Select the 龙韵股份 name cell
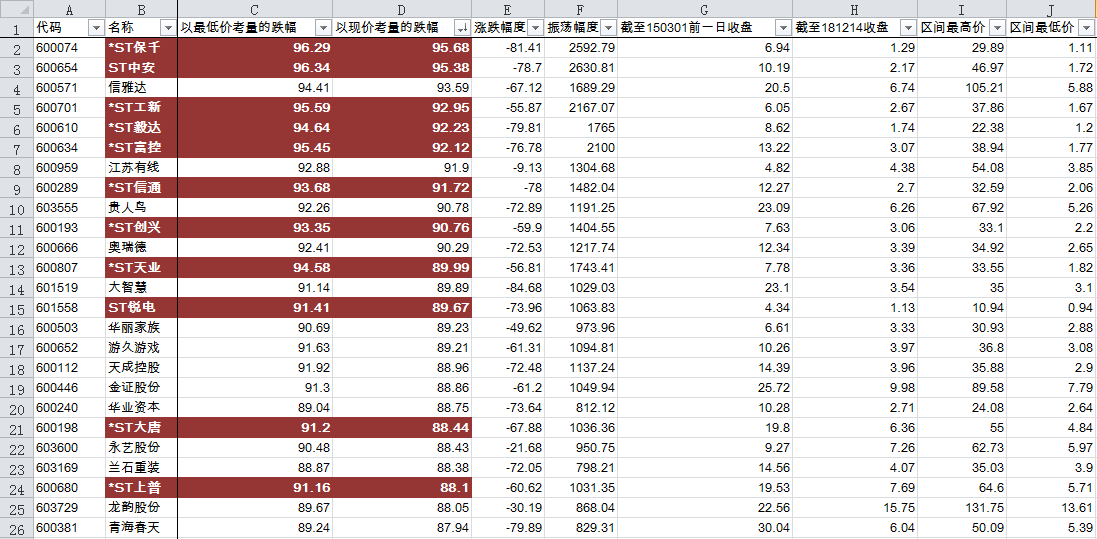This screenshot has width=1097, height=539. click(141, 507)
